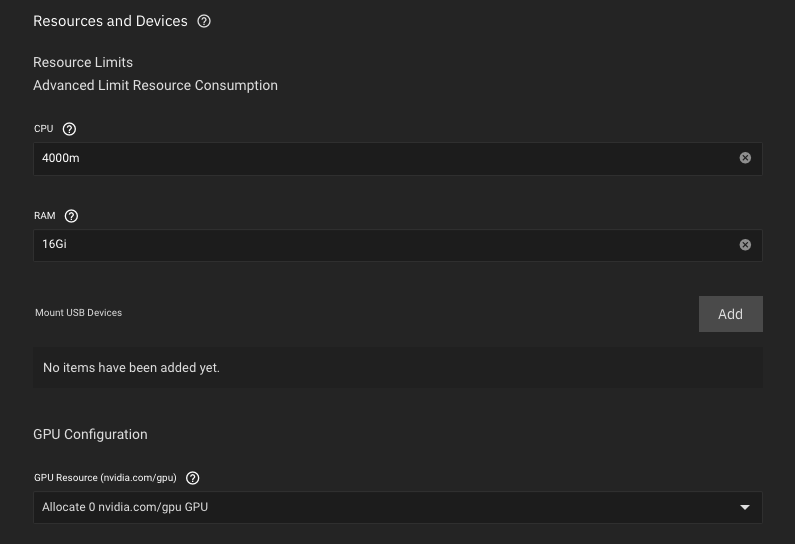Open help for Resources and Devices
795x544 pixels.
point(204,21)
